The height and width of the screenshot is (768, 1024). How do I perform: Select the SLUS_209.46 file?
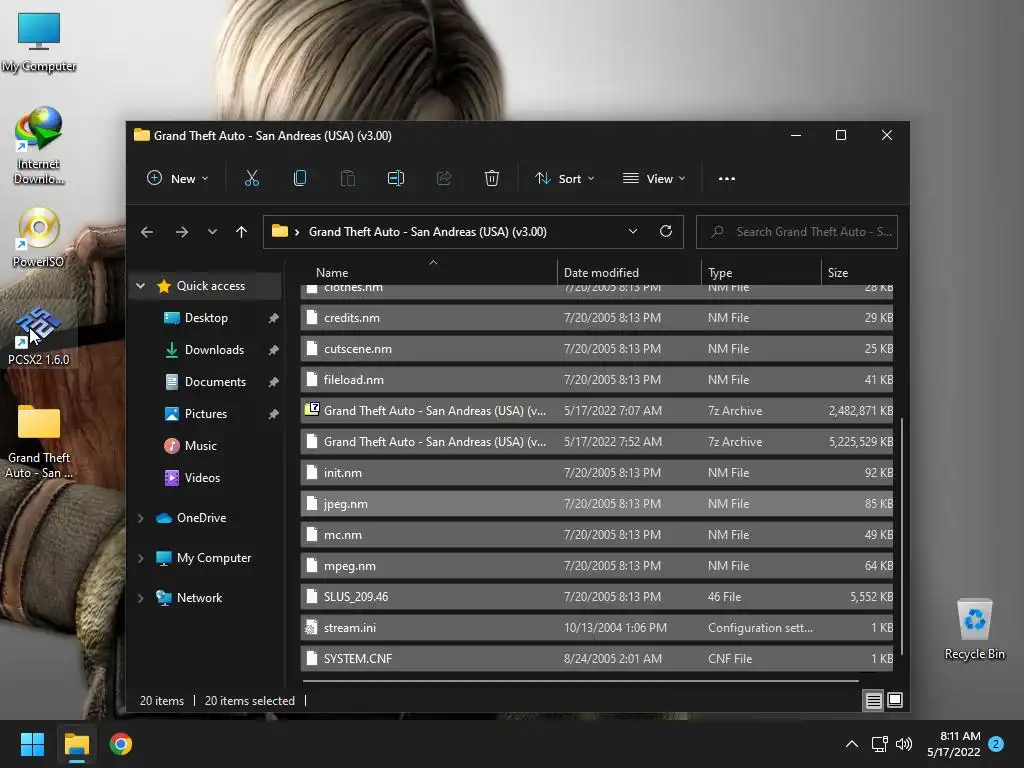596,597
